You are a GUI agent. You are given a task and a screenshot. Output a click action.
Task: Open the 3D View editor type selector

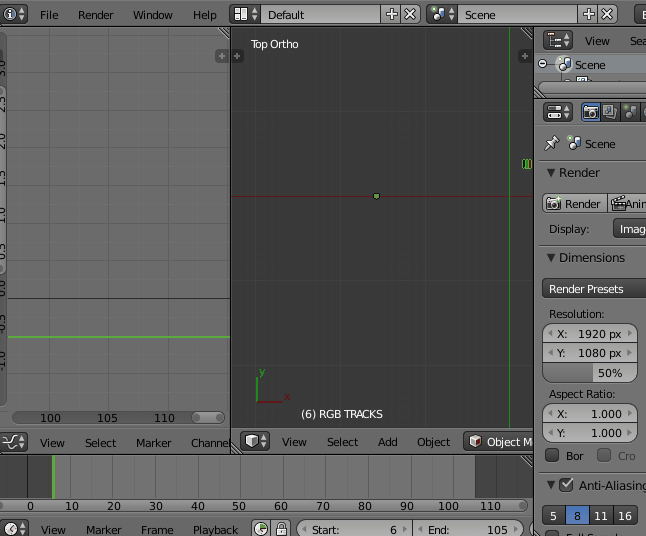[x=255, y=441]
